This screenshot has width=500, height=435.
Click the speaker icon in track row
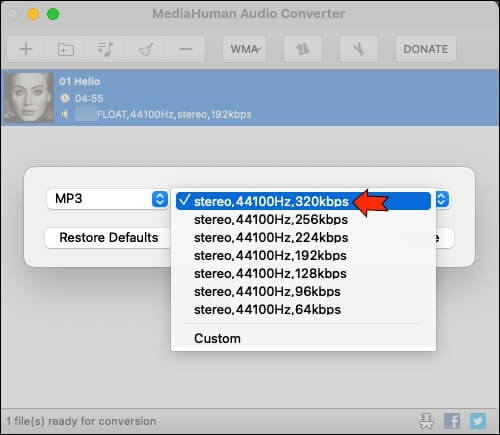(x=65, y=114)
